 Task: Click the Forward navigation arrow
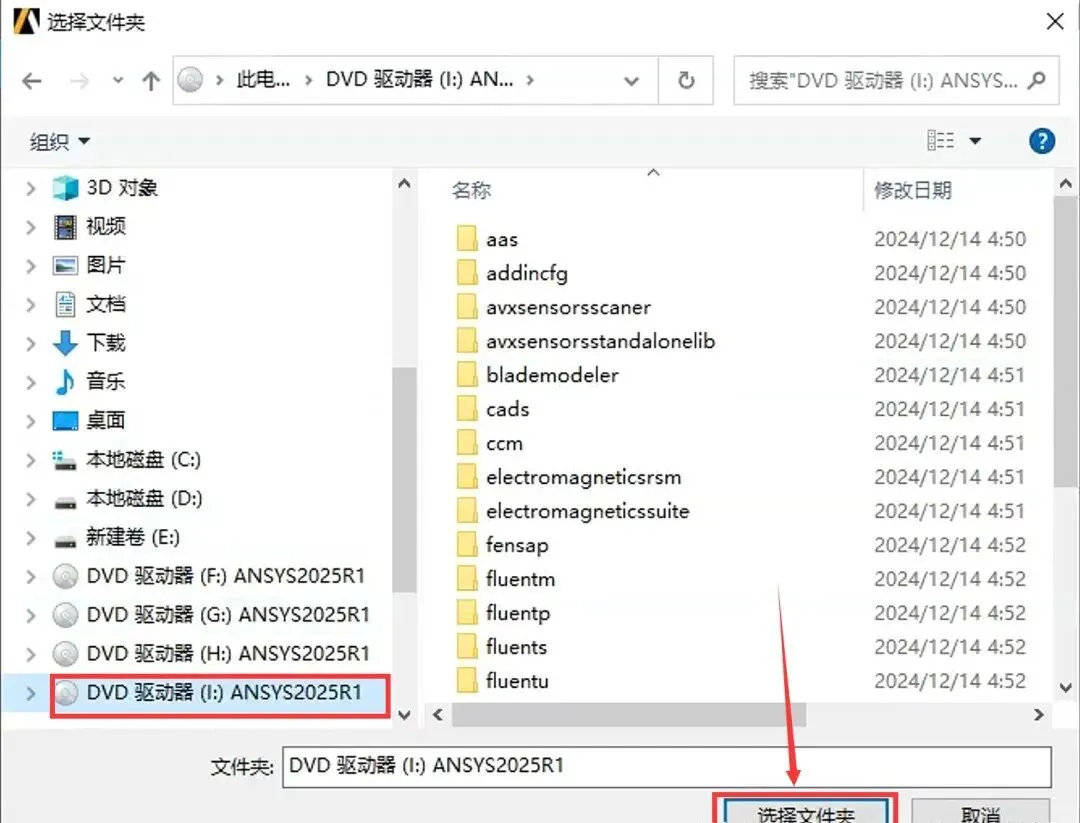[79, 81]
